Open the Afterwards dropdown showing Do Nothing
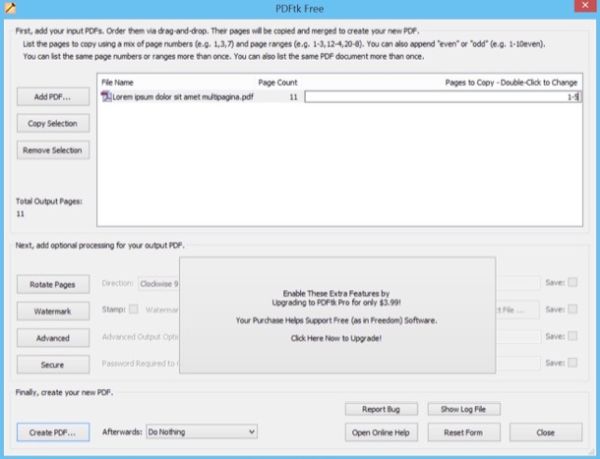The height and width of the screenshot is (459, 600). (202, 432)
